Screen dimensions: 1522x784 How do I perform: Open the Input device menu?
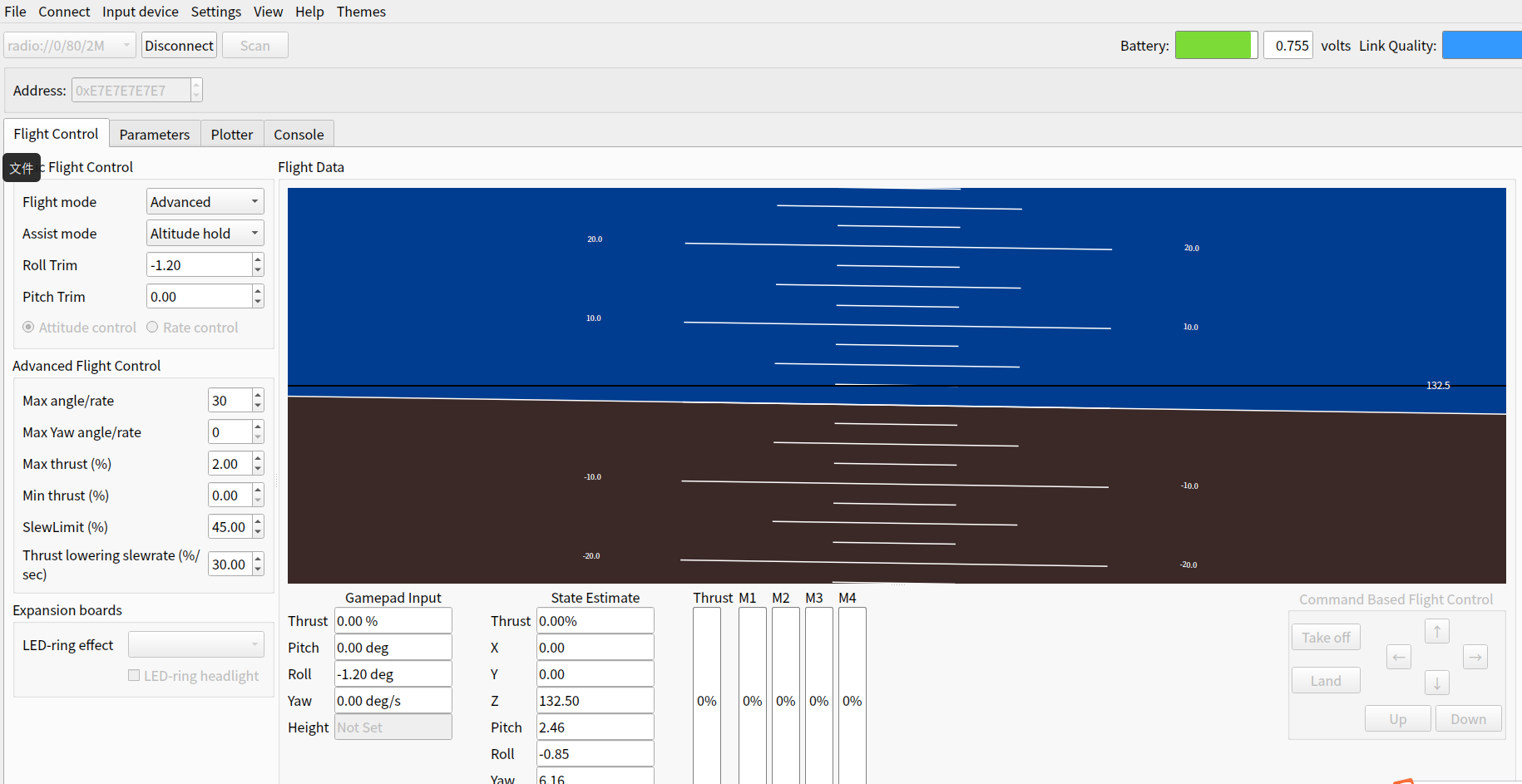(140, 12)
